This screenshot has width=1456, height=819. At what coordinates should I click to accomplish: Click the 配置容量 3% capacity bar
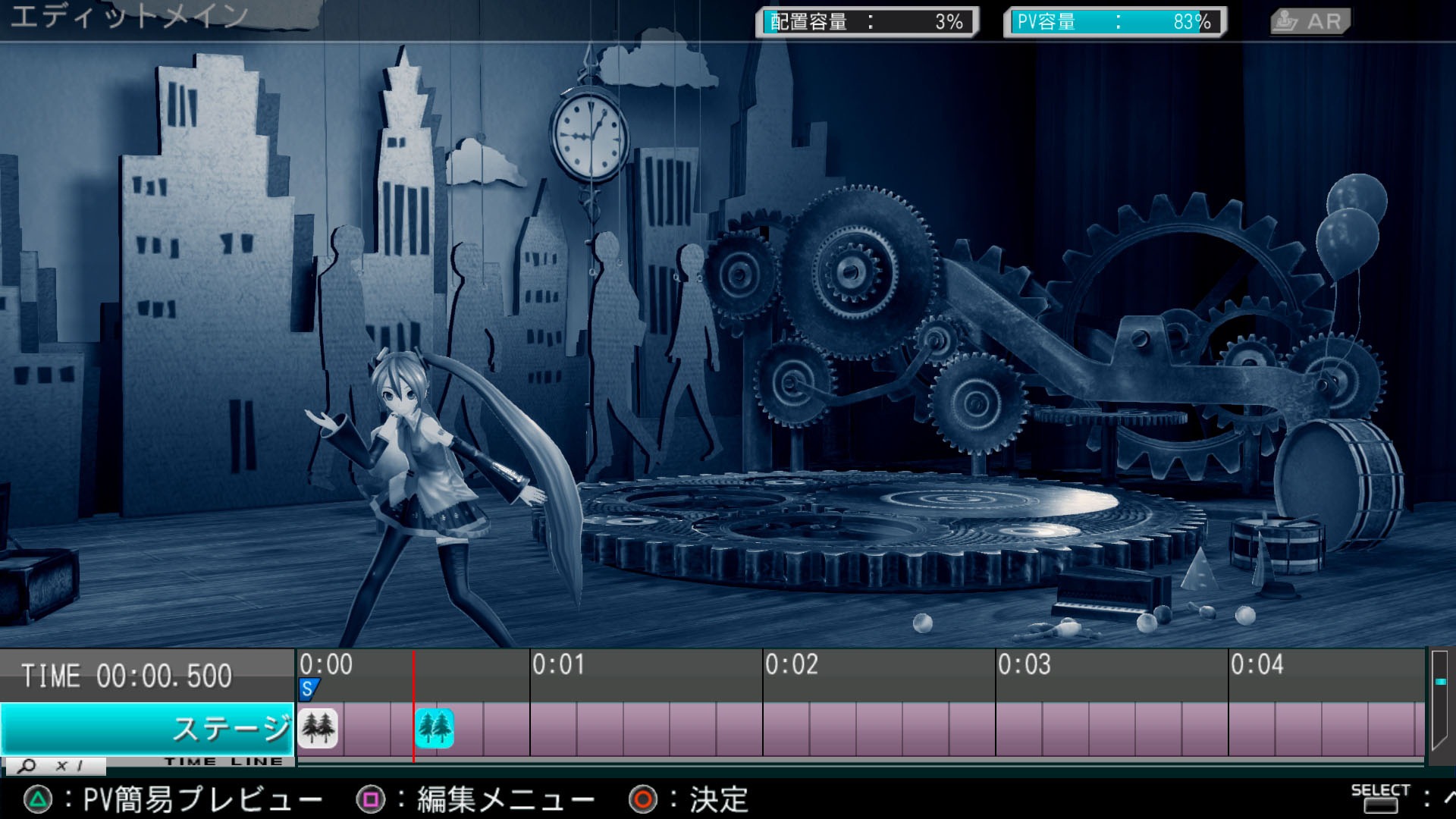tap(867, 22)
